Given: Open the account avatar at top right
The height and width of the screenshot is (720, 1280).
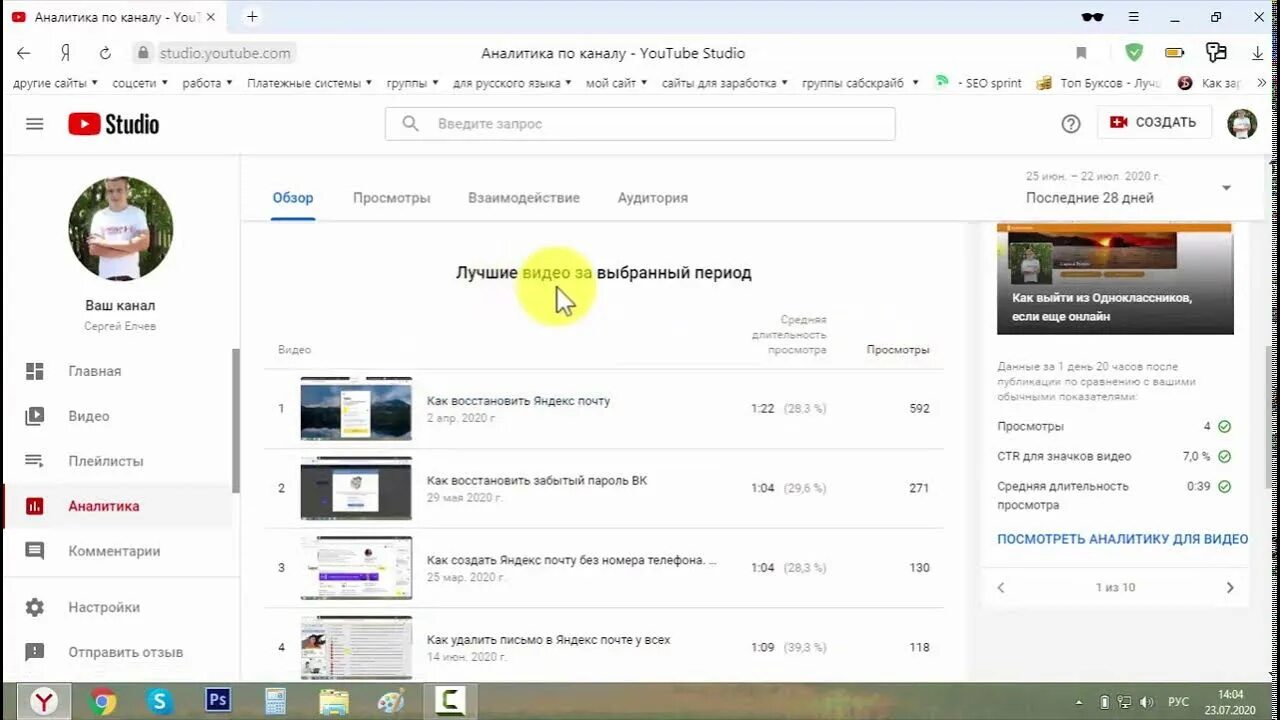Looking at the screenshot, I should [1242, 123].
